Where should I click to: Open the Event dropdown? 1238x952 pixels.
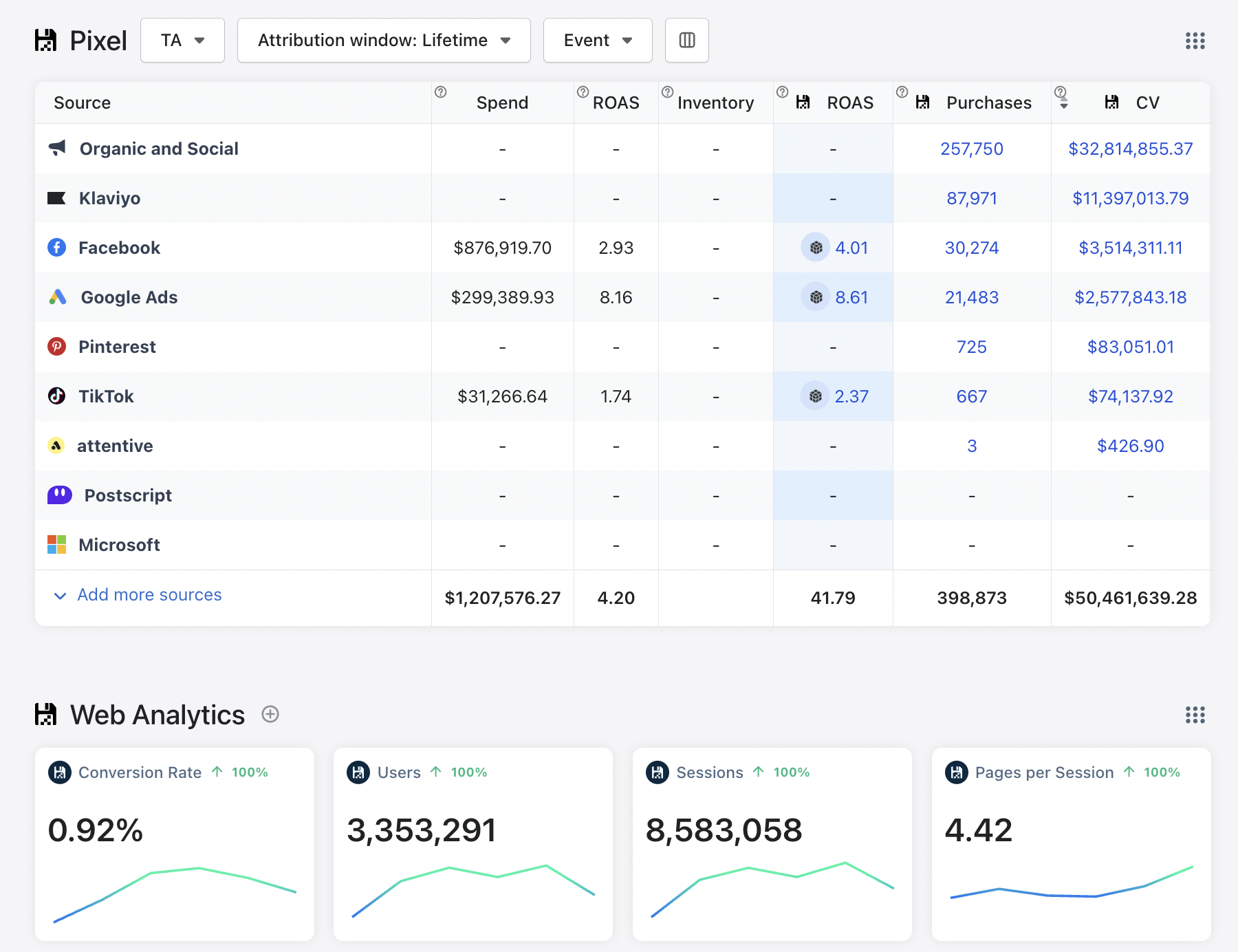(598, 41)
